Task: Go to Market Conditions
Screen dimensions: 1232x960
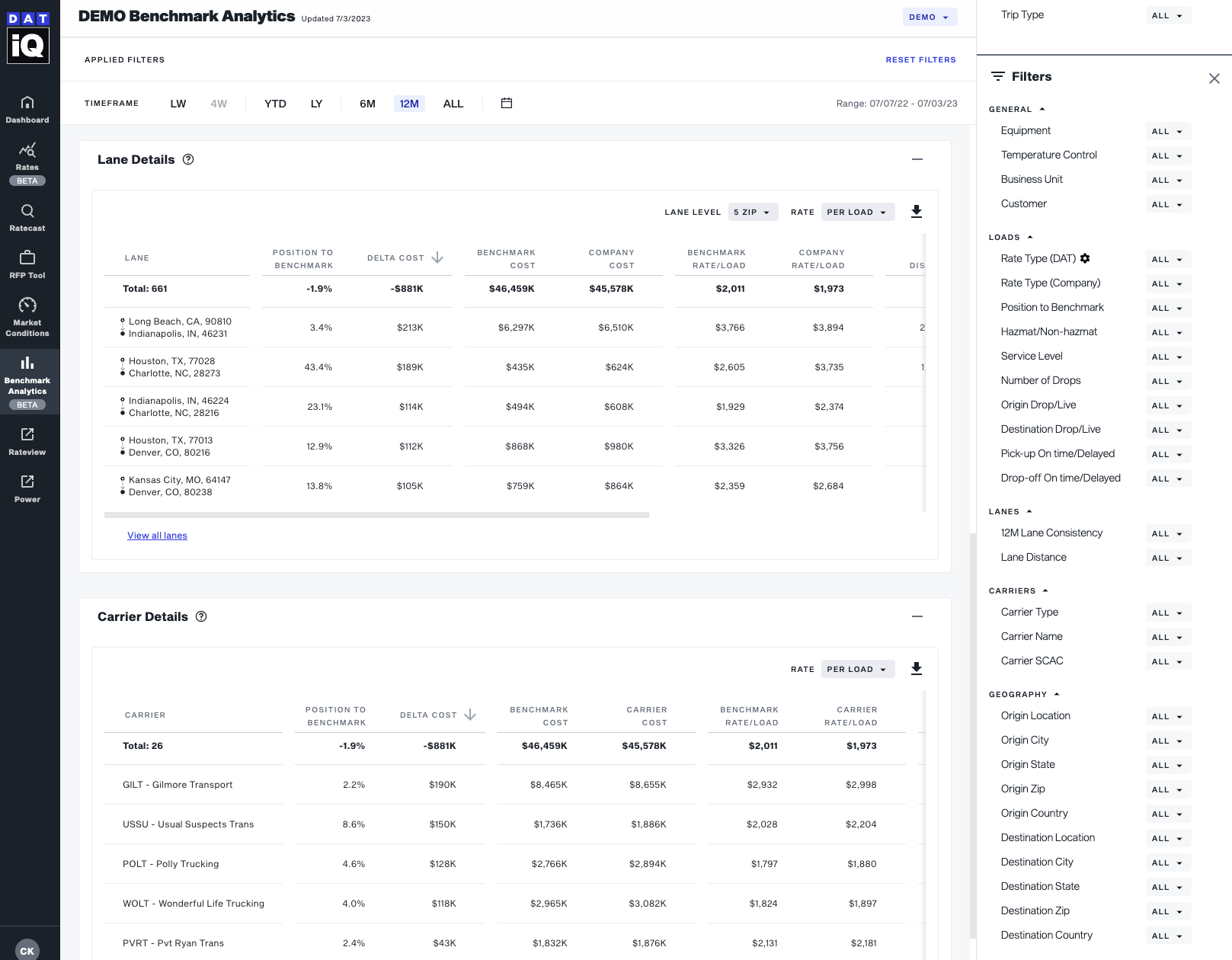Action: click(27, 315)
